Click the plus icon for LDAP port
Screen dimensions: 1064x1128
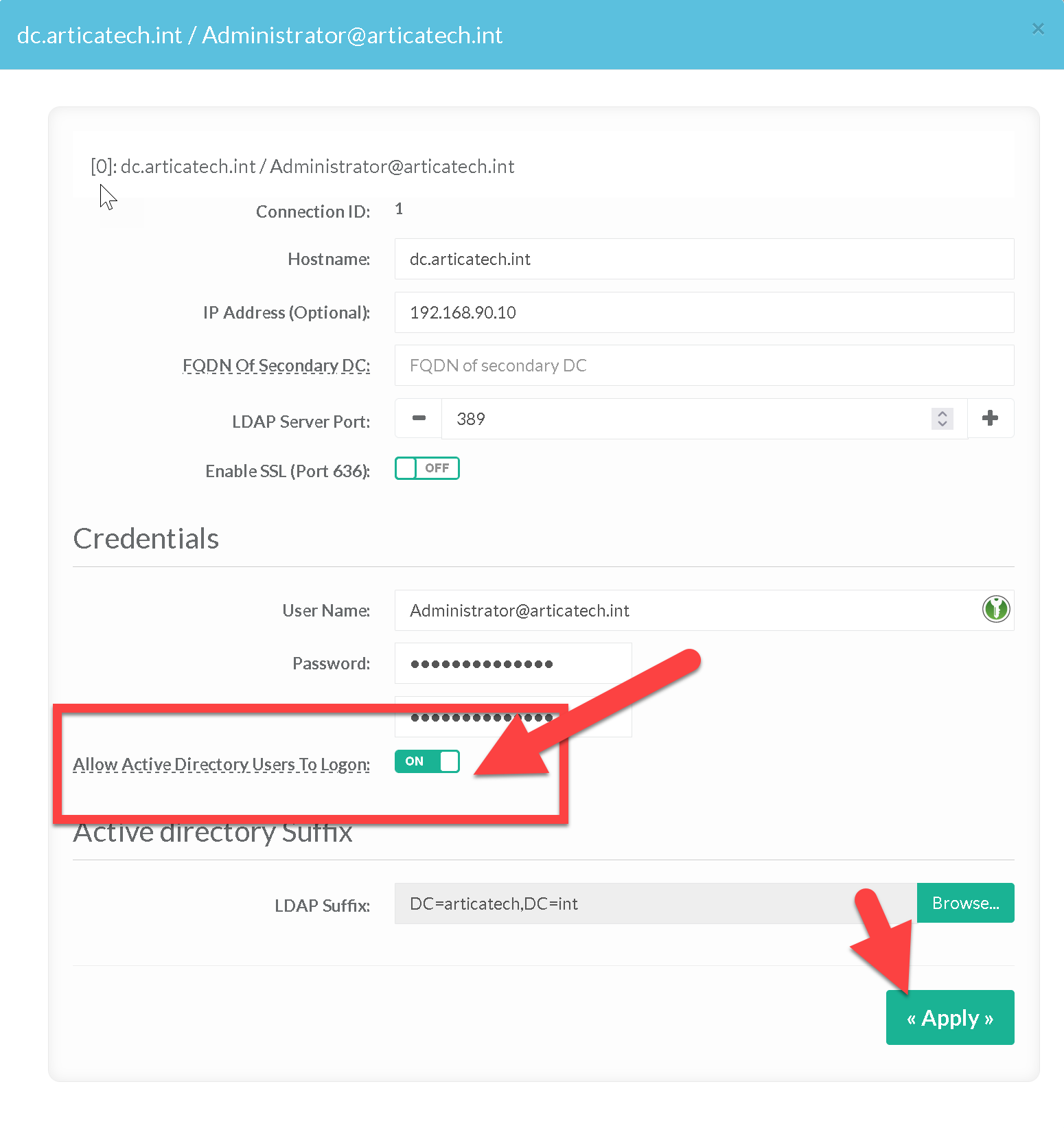990,418
